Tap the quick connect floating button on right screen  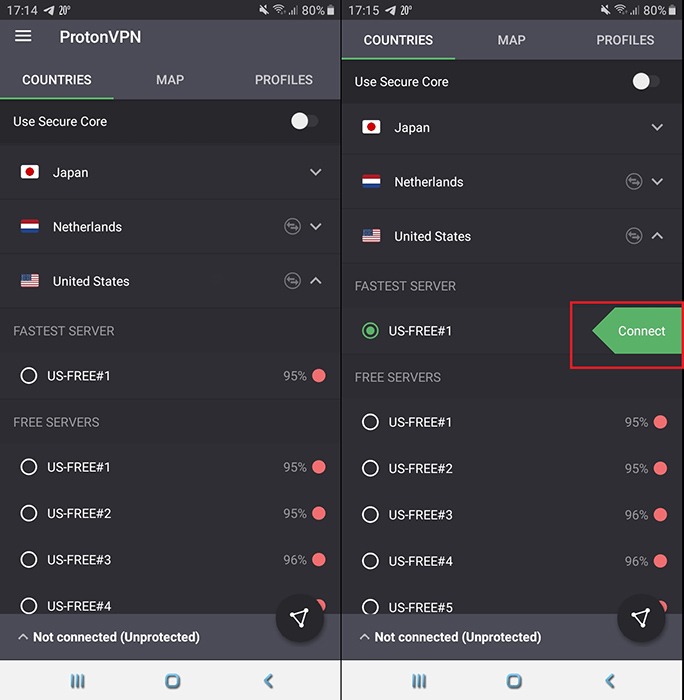click(x=641, y=618)
